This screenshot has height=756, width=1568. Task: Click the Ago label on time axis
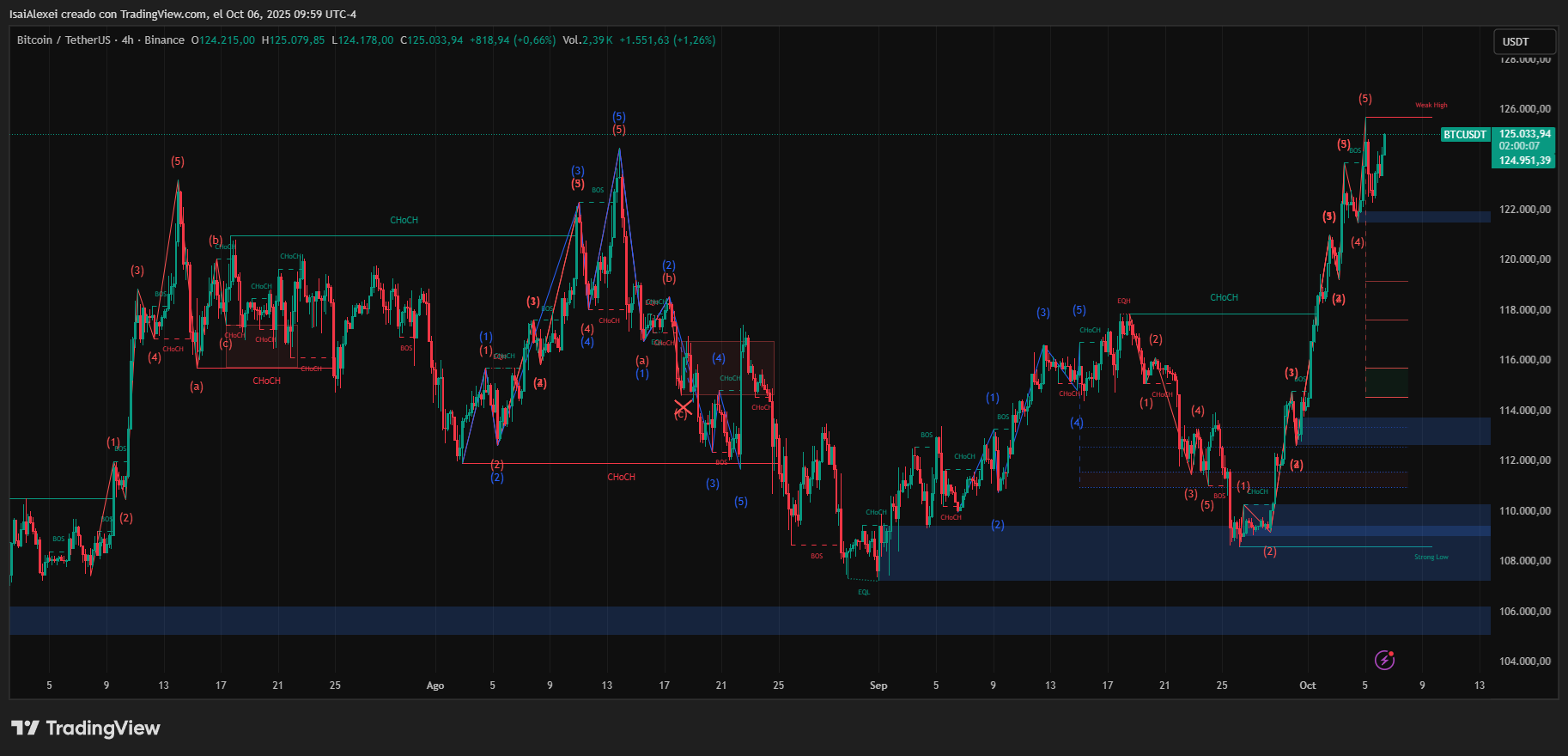pyautogui.click(x=435, y=686)
